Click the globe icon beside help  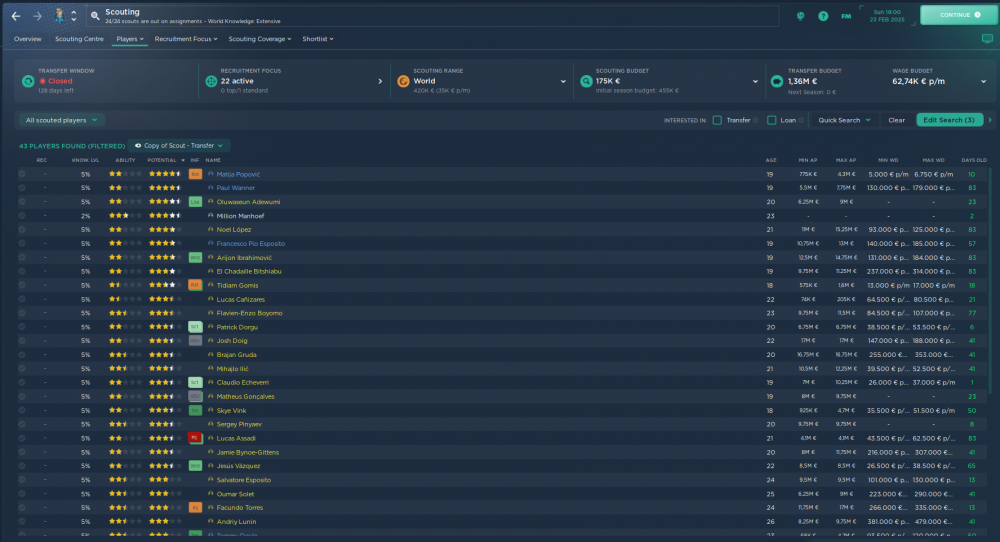800,16
